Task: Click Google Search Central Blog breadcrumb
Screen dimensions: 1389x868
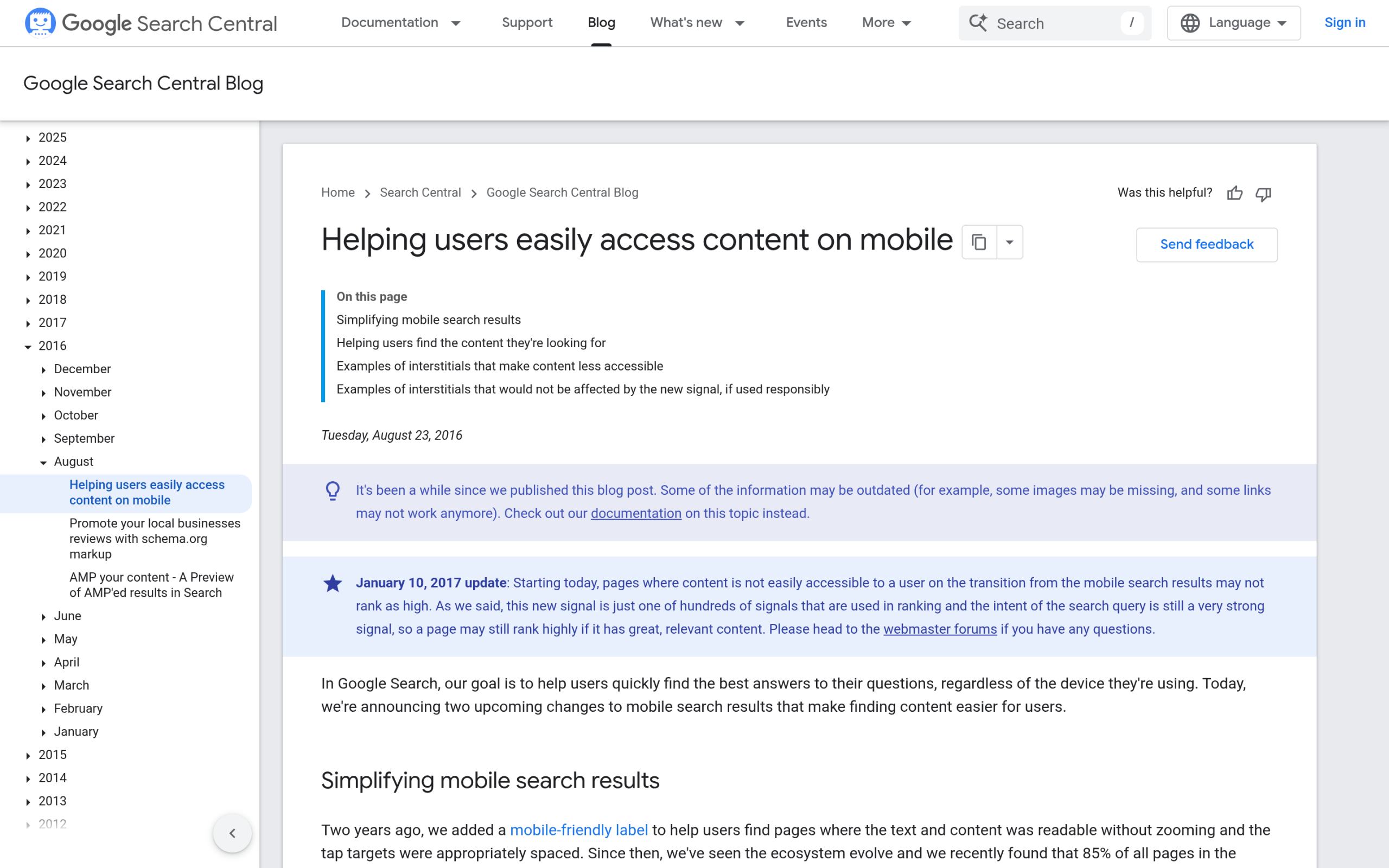Action: pyautogui.click(x=562, y=192)
